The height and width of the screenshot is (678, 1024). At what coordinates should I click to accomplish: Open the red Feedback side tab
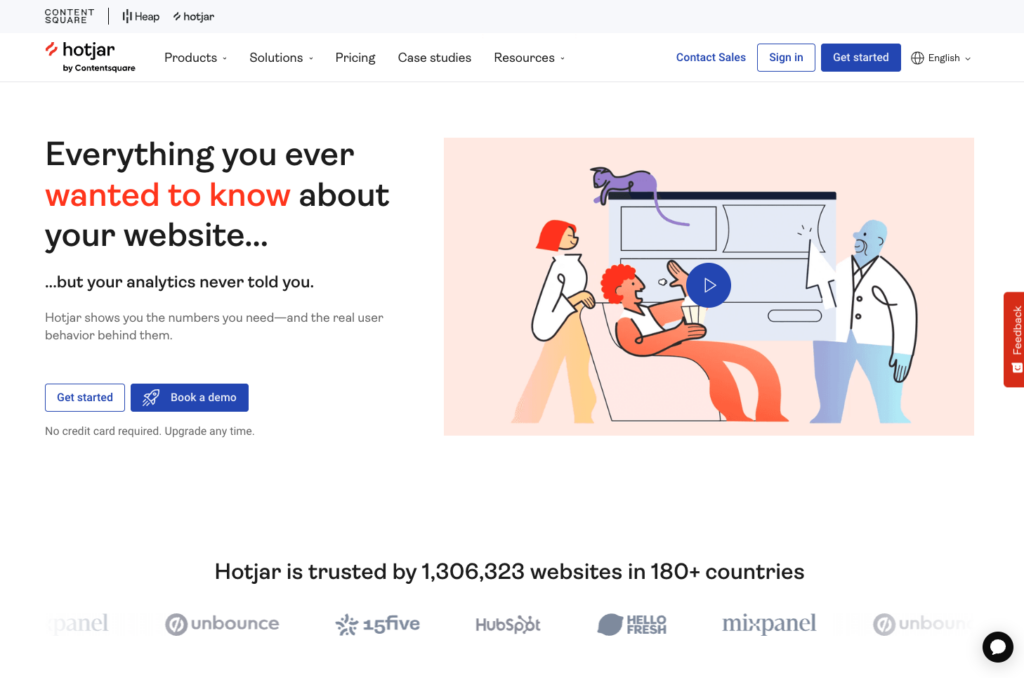[1014, 340]
